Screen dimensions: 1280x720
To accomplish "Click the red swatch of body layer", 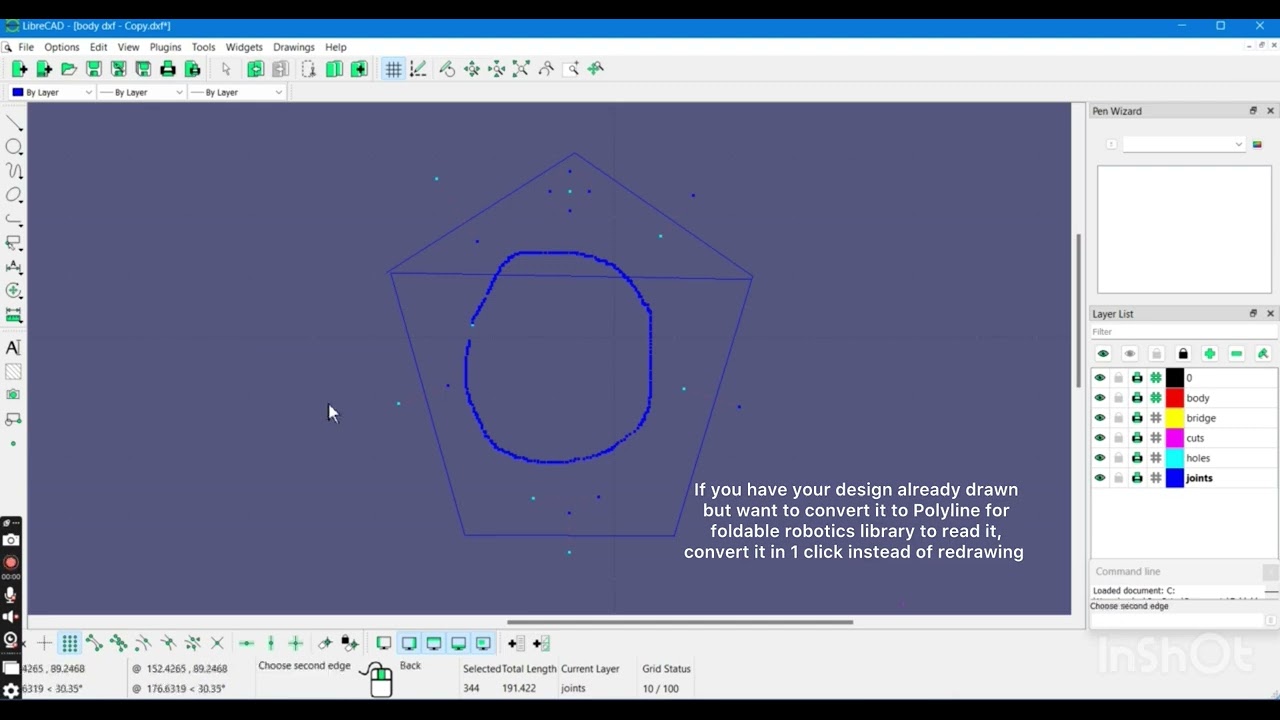I will (1175, 398).
